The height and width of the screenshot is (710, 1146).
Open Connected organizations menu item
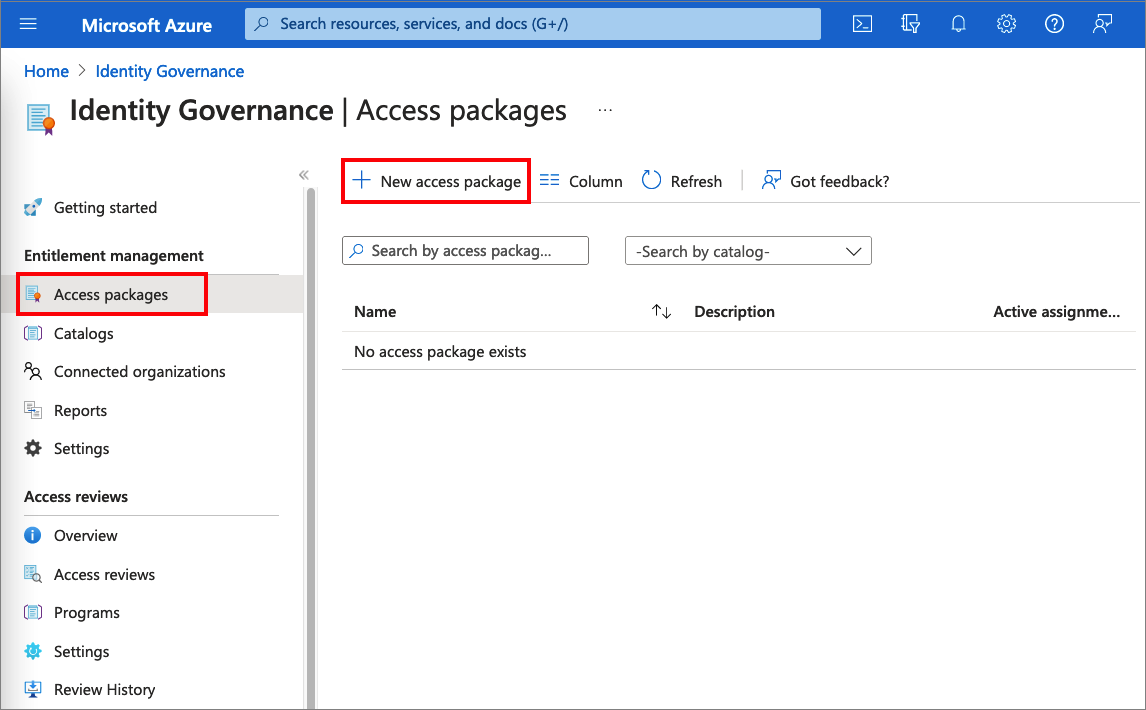click(139, 371)
